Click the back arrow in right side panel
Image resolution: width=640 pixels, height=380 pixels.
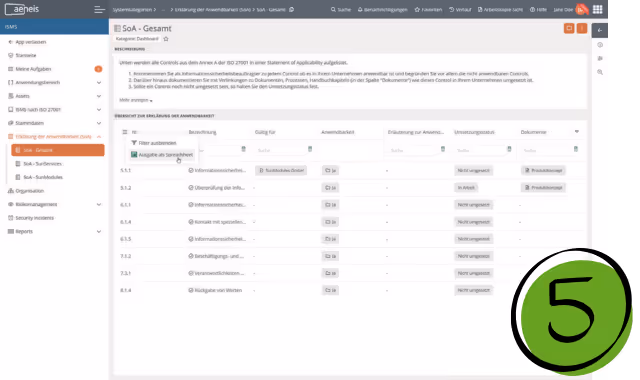(x=600, y=31)
